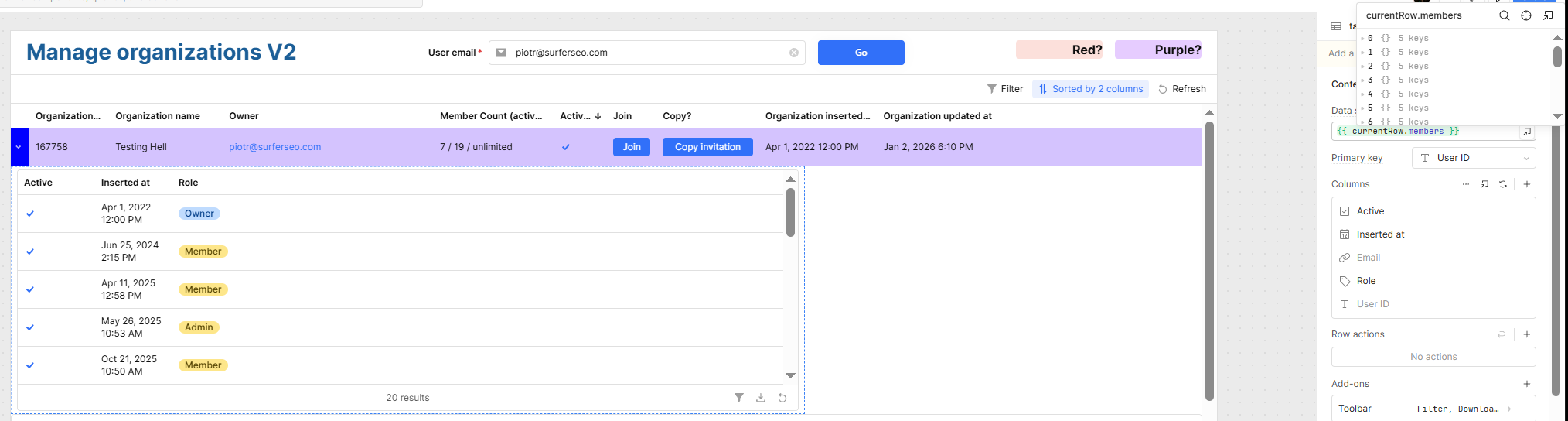Open the Toolbar add-on settings
Image resolution: width=1568 pixels, height=421 pixels.
pos(1433,409)
